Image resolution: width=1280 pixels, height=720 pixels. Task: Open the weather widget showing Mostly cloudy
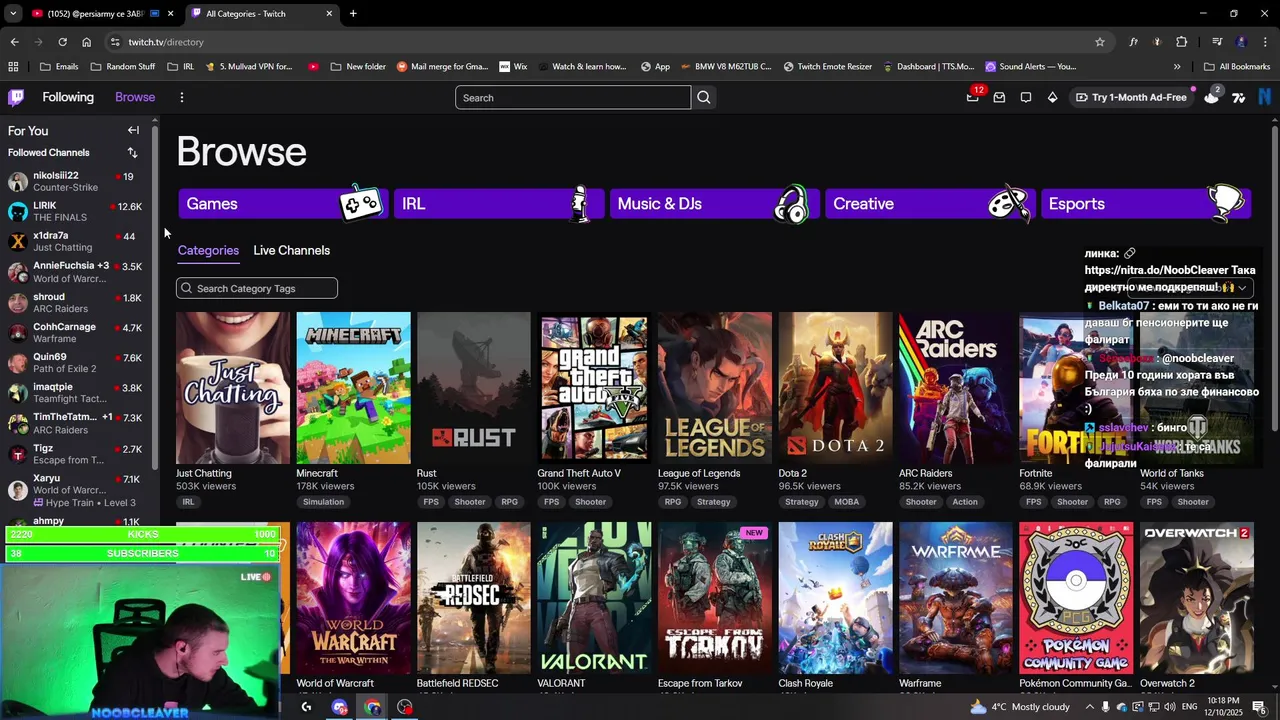(x=1019, y=707)
